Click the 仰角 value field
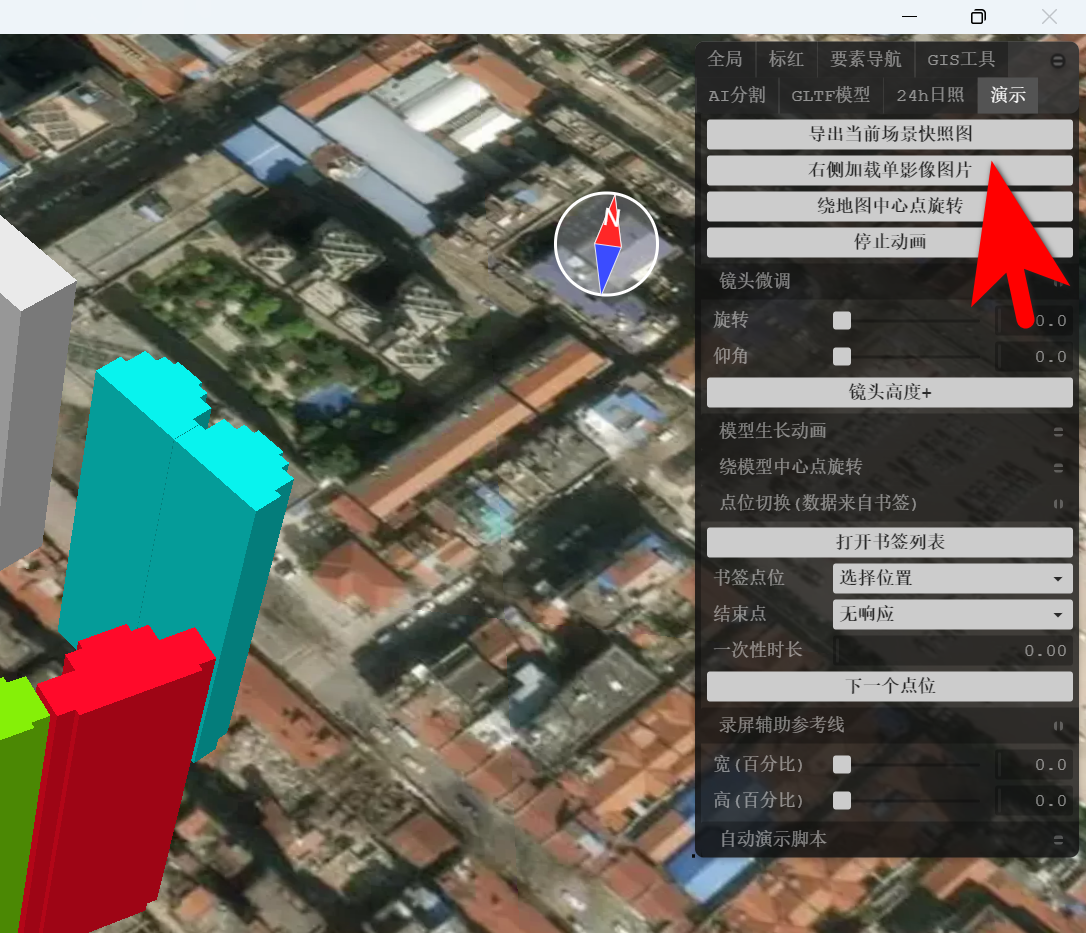The width and height of the screenshot is (1086, 933). point(1035,357)
